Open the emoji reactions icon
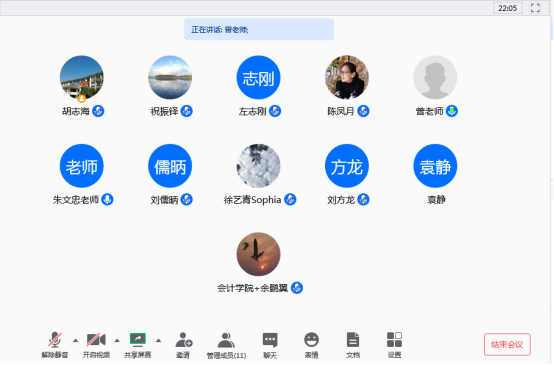554x365 pixels. pyautogui.click(x=311, y=340)
